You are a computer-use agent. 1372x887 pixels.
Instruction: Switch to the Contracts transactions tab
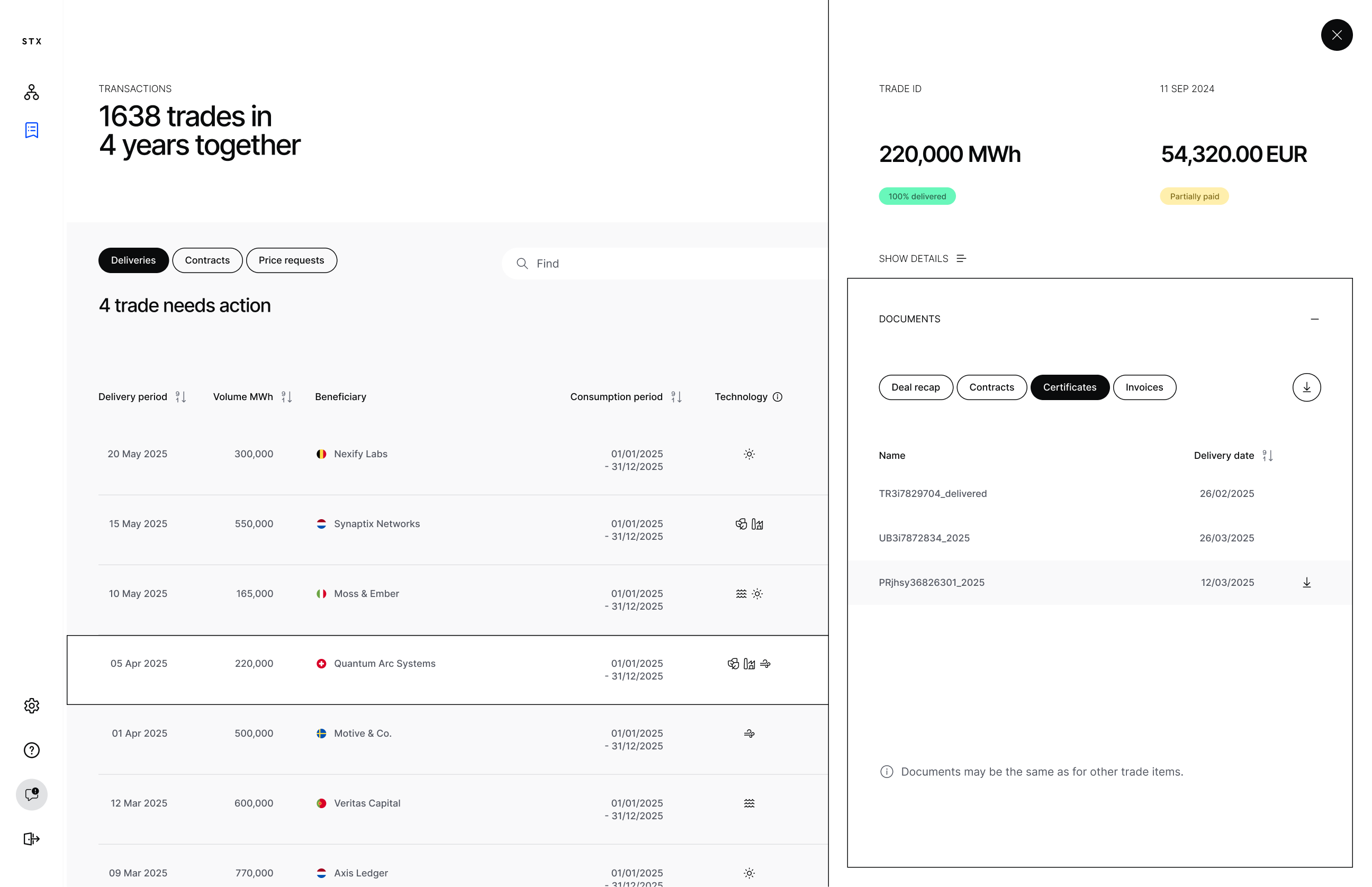[207, 260]
